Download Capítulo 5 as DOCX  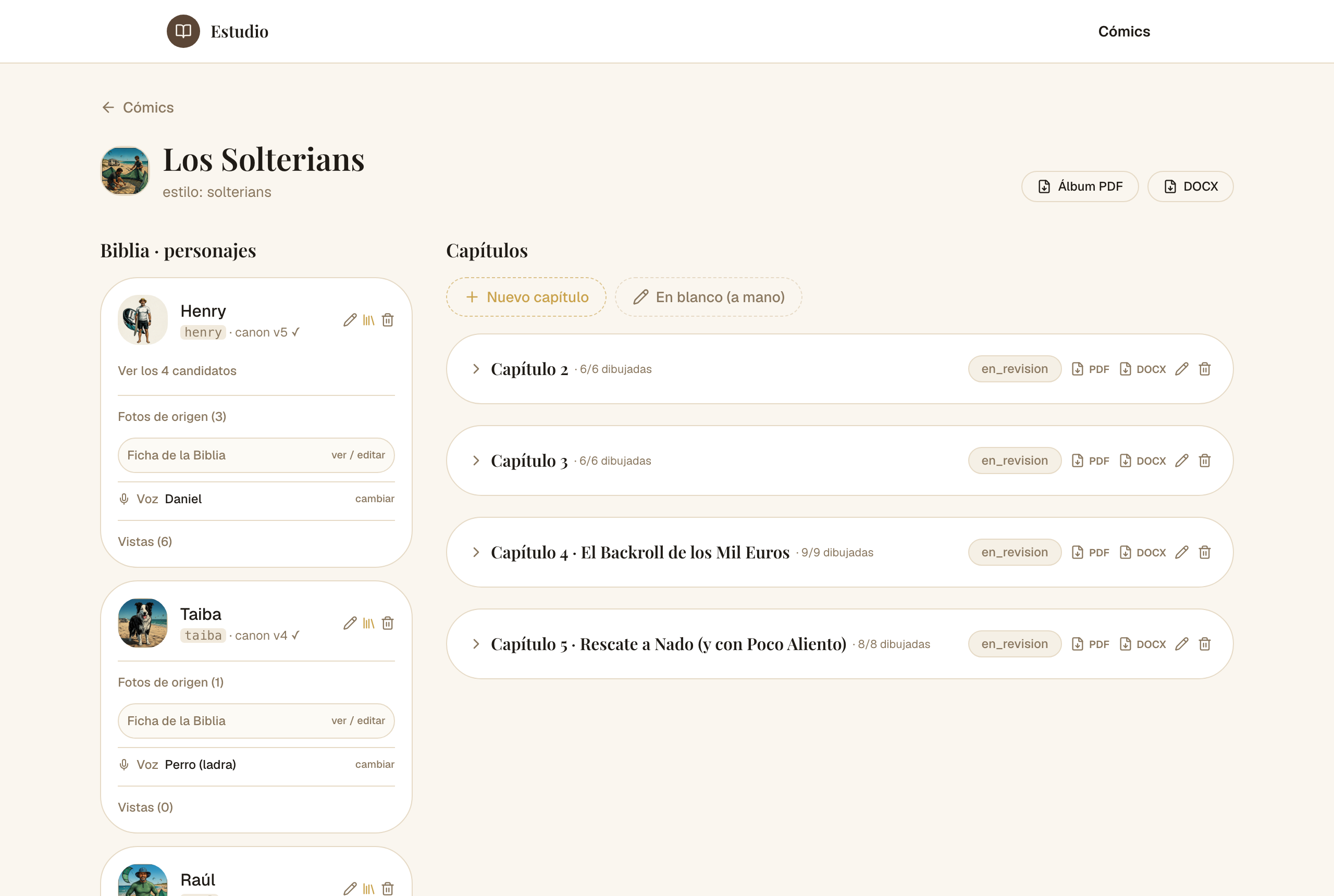(x=1143, y=644)
